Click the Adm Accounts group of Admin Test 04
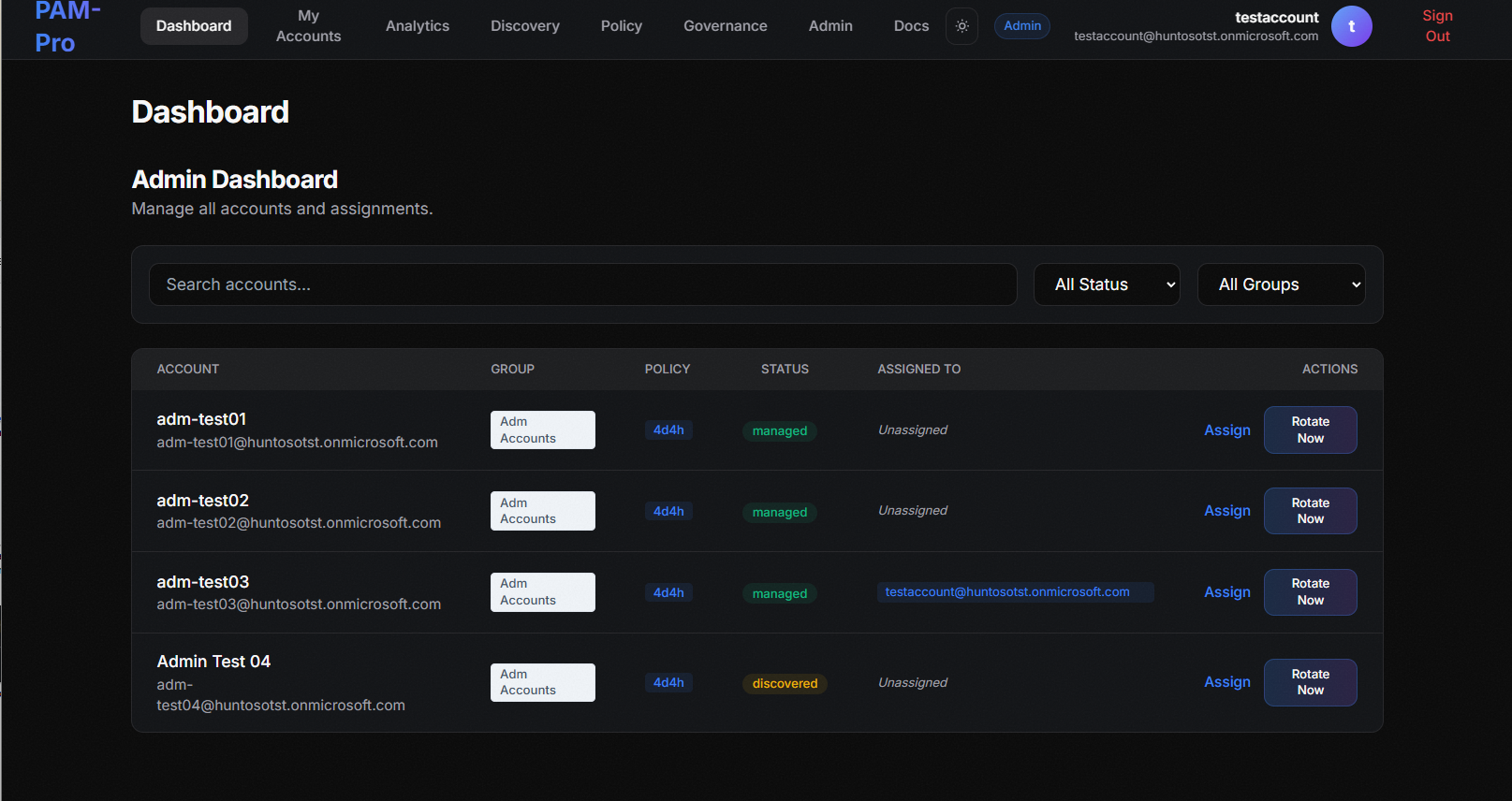Viewport: 1512px width, 801px height. point(543,682)
